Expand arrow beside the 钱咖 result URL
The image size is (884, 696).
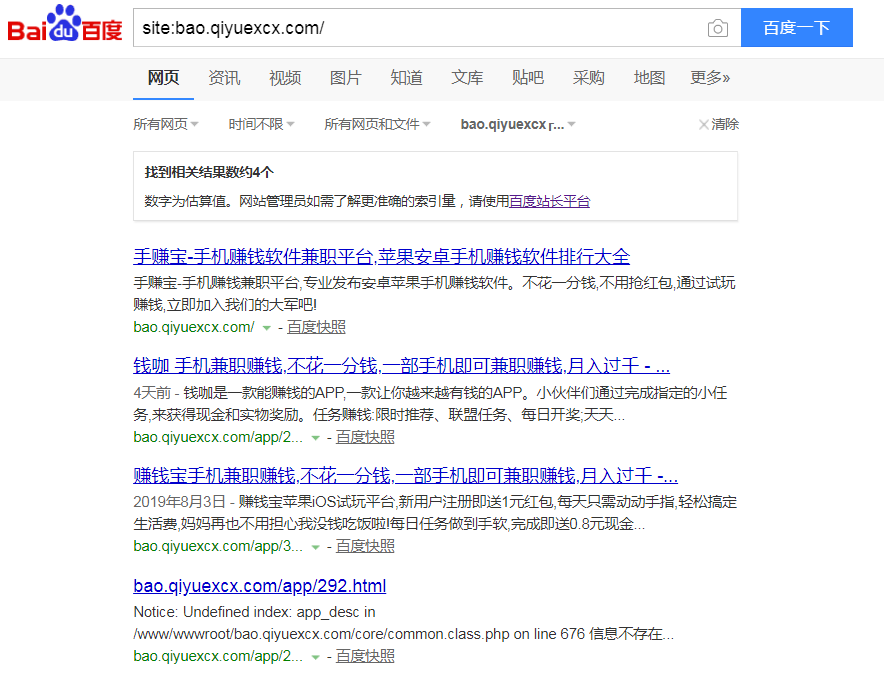tap(316, 438)
